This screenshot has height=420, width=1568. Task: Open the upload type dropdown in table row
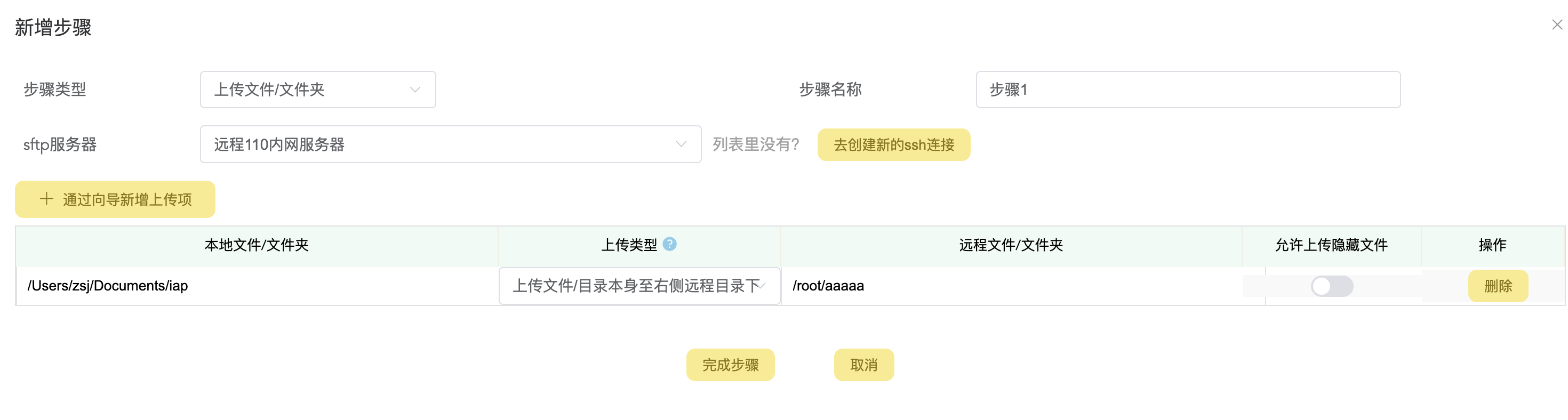639,286
